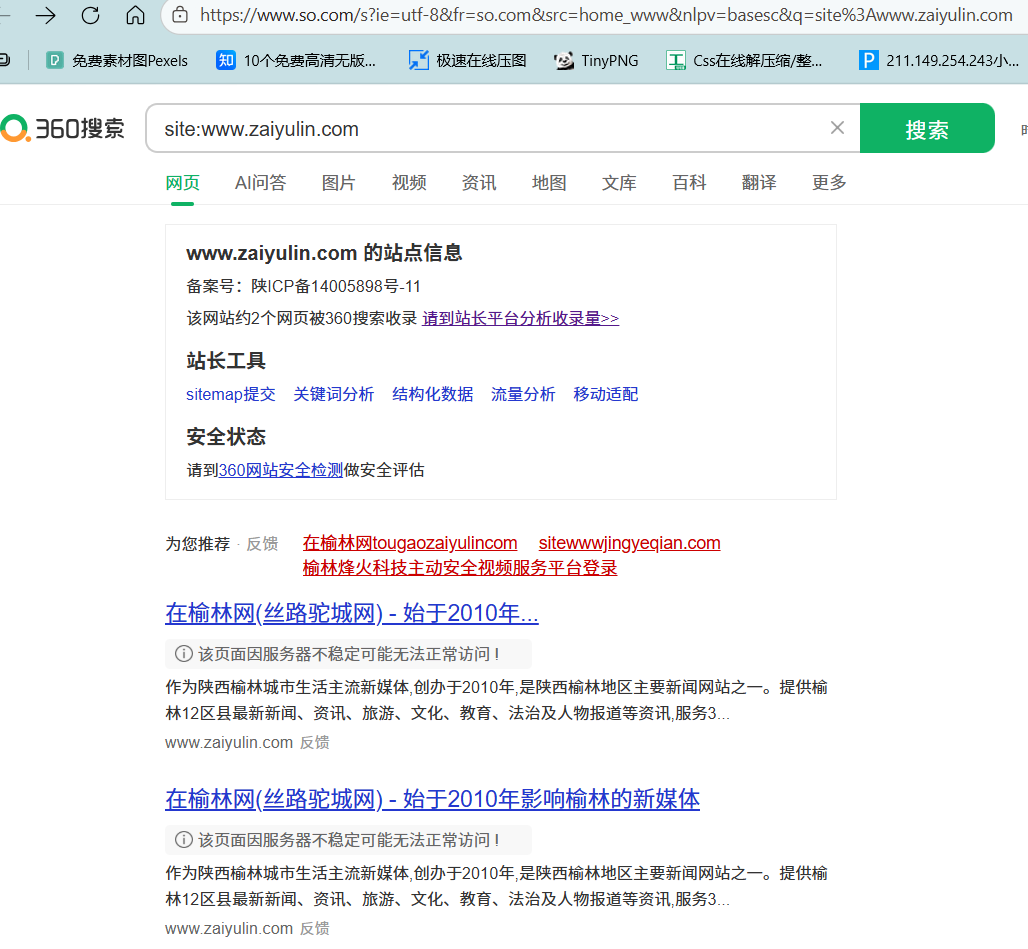1028x949 pixels.
Task: Click second result's server unstable warning
Action: pyautogui.click(x=348, y=840)
